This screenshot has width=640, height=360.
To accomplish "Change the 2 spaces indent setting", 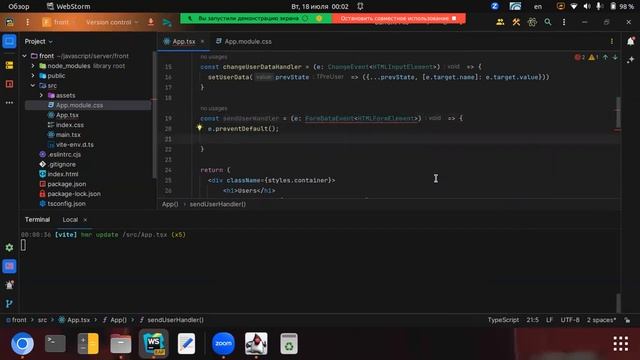I will pyautogui.click(x=601, y=320).
